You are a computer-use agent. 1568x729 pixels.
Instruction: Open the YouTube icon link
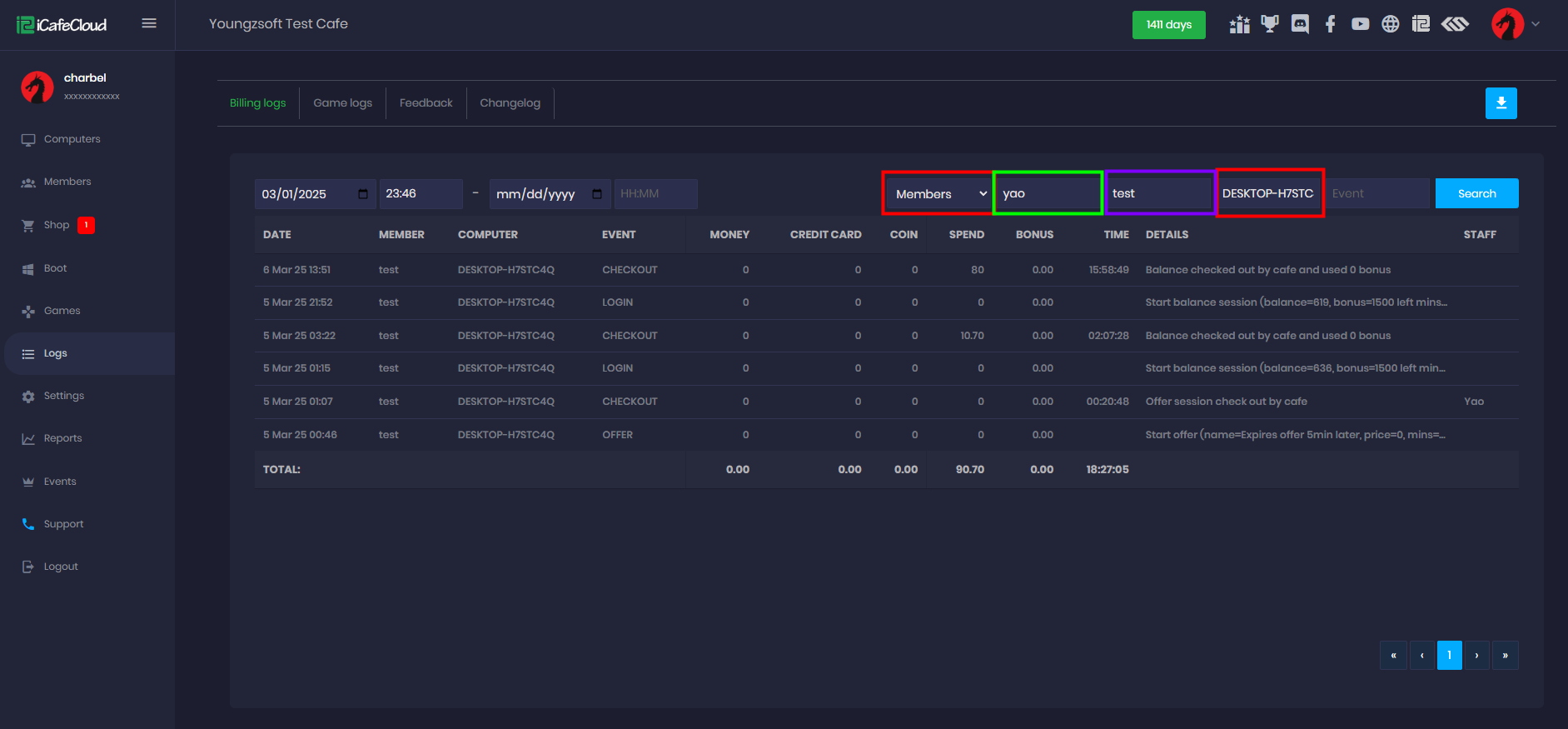point(1360,24)
